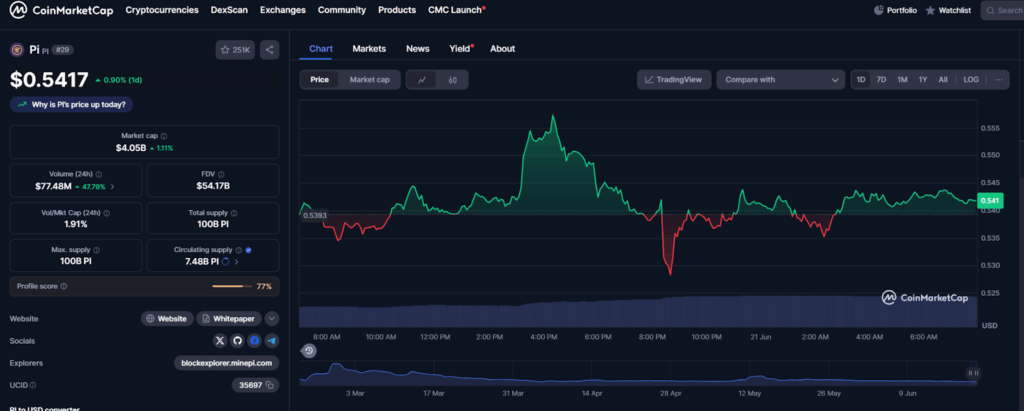
Task: Click the Market cap info icon
Action: 164,136
